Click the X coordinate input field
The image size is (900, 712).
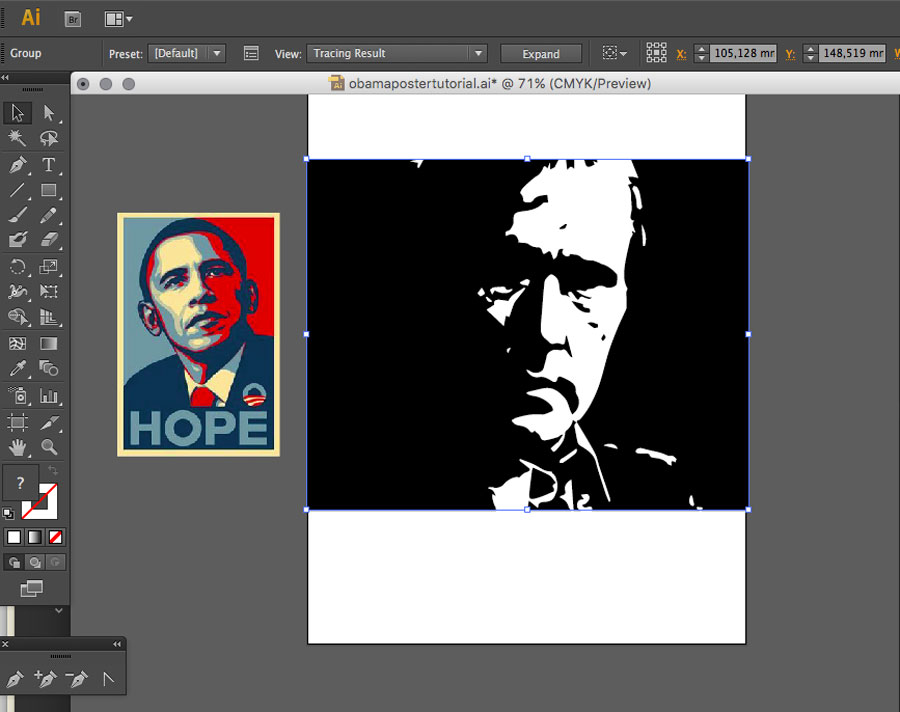(x=744, y=53)
